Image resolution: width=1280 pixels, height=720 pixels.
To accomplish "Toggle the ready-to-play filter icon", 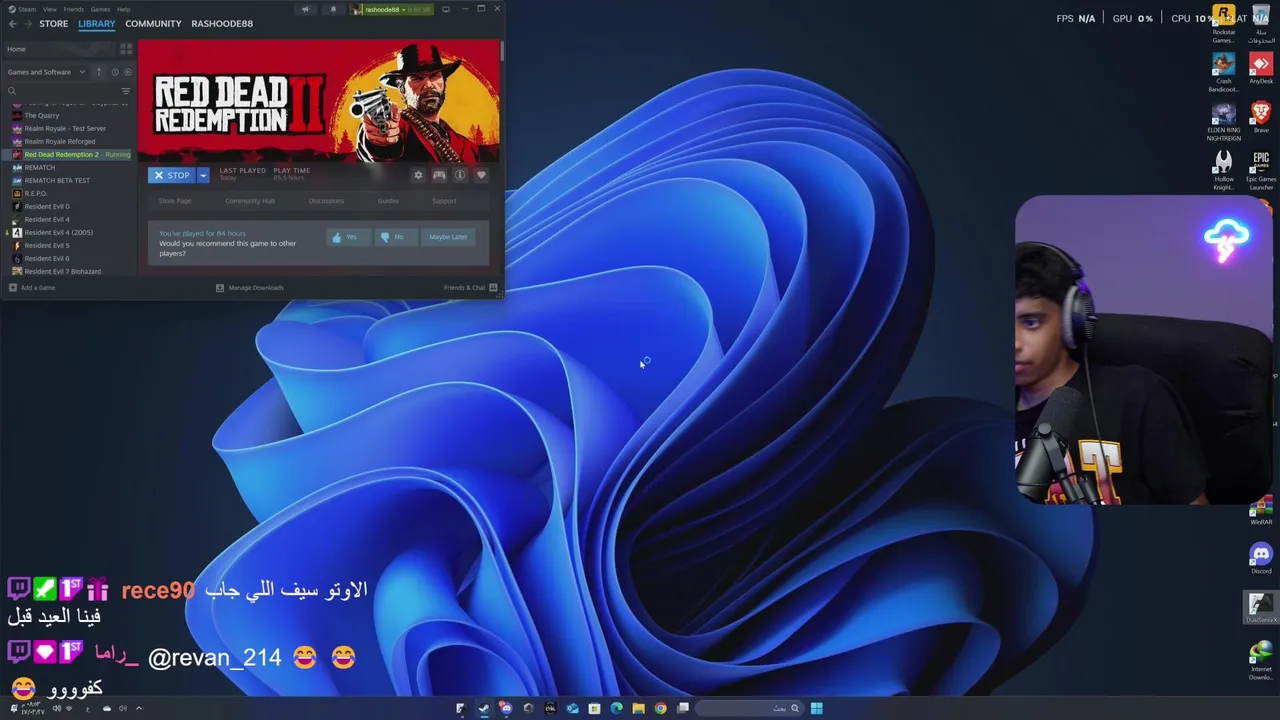I will pos(127,72).
